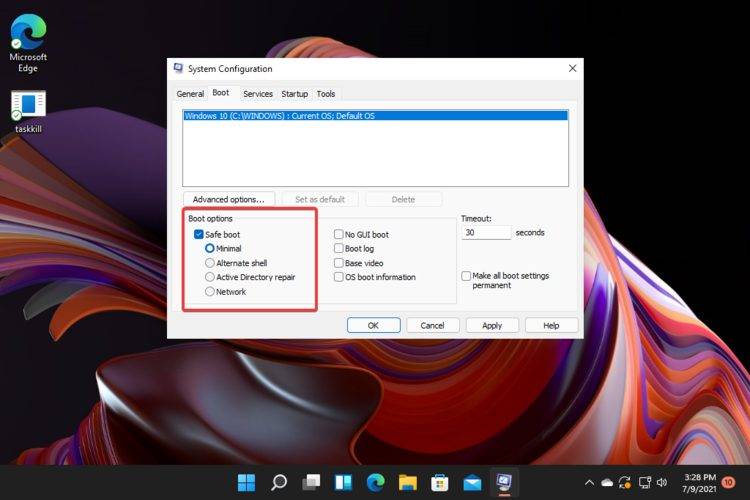
Task: Launch File Explorer from the taskbar
Action: click(407, 483)
